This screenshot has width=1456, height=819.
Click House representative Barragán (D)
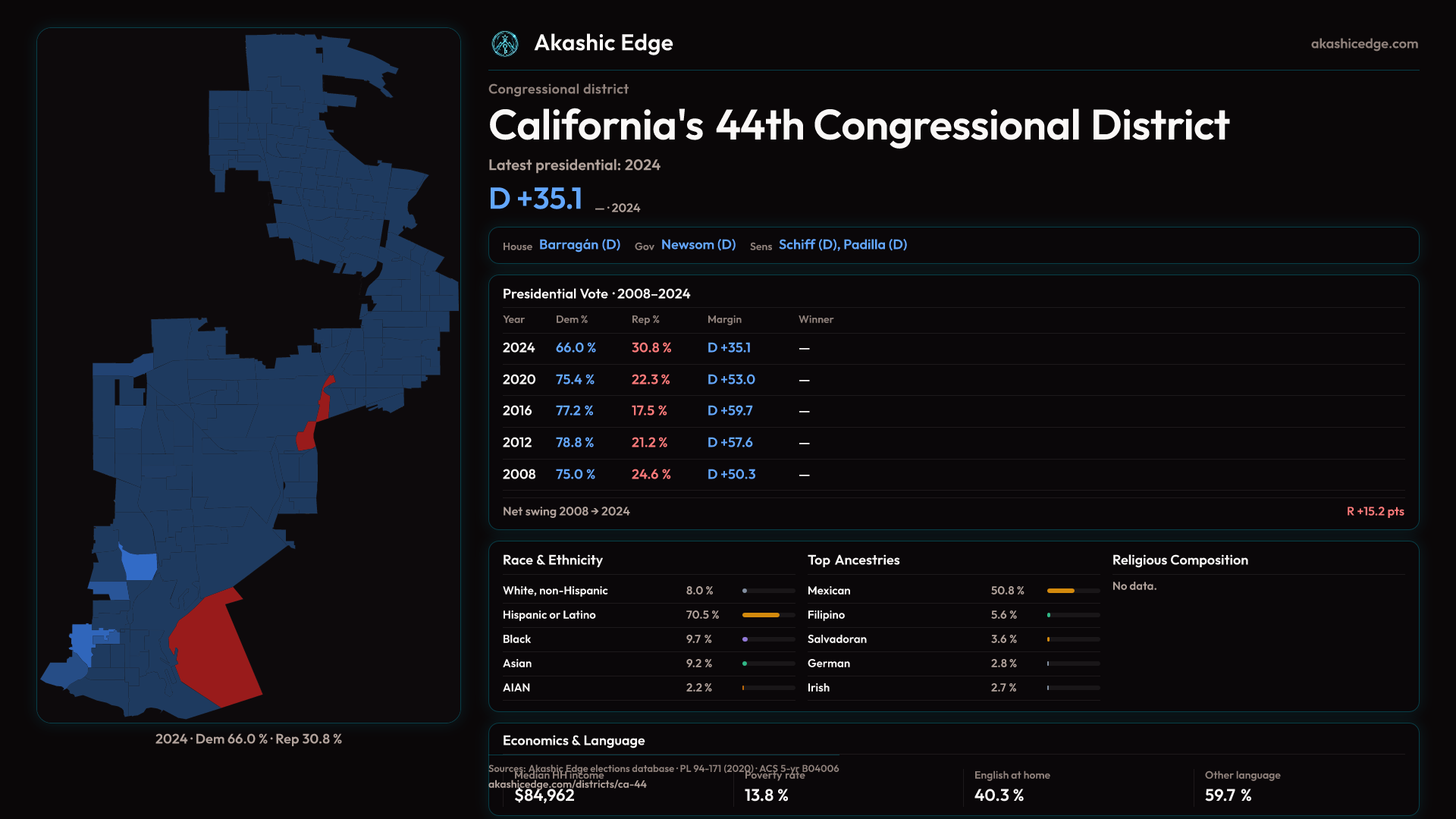pyautogui.click(x=579, y=245)
